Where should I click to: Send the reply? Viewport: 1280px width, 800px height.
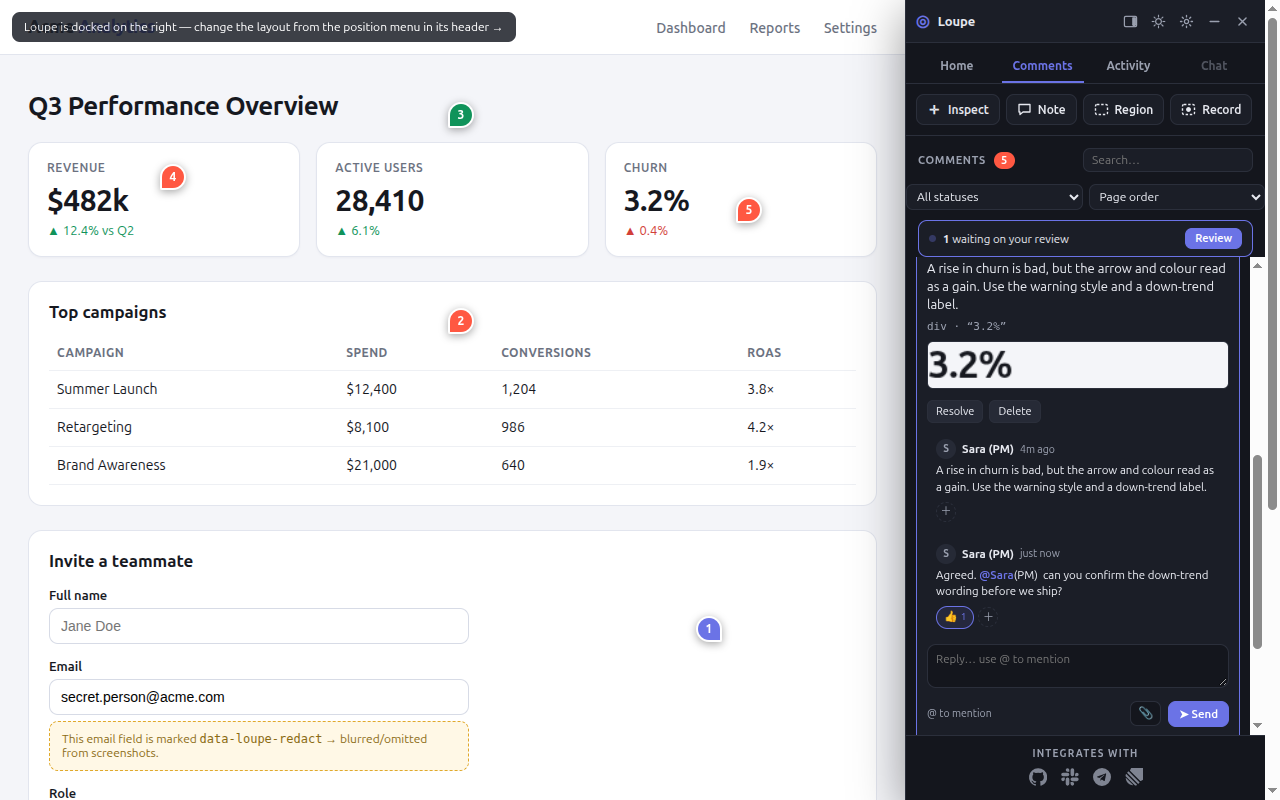(x=1198, y=714)
